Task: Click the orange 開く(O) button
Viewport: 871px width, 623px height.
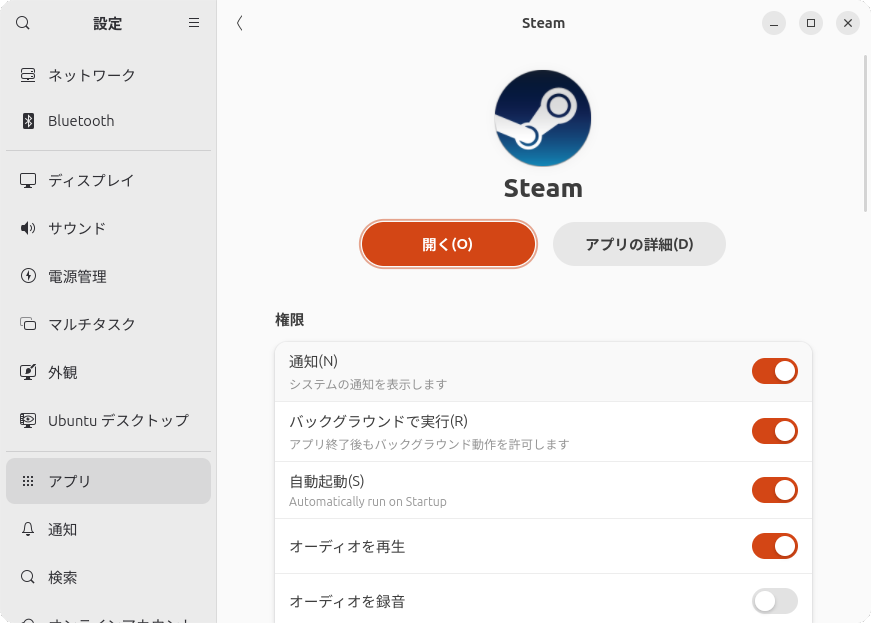Action: (448, 244)
